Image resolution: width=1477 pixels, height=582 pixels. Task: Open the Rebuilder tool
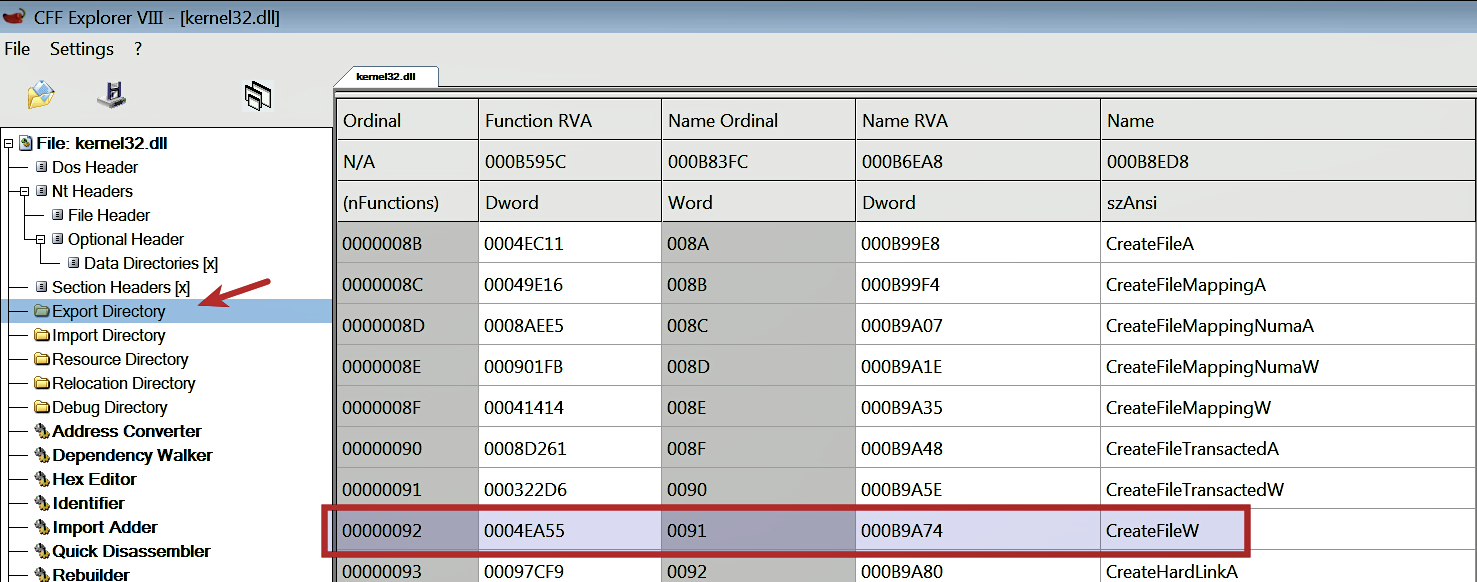(91, 574)
